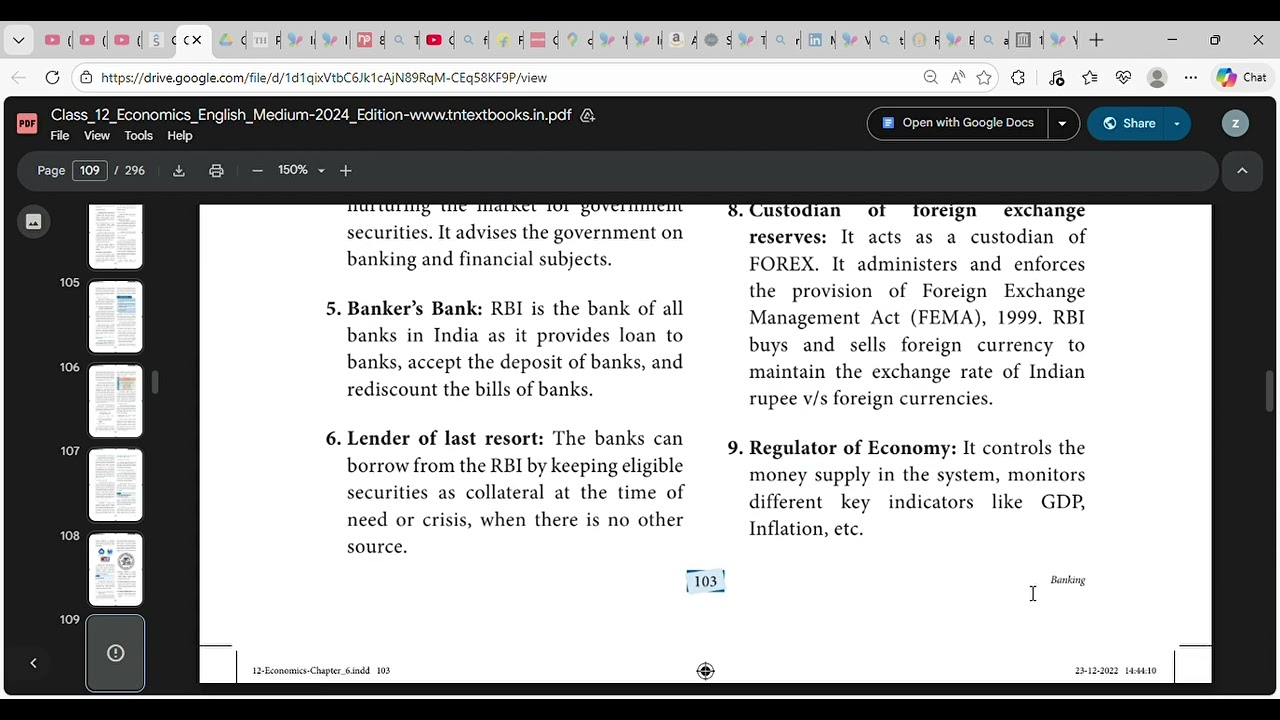
Task: Click the 'Banker's Bank:' heading
Action: [414, 309]
